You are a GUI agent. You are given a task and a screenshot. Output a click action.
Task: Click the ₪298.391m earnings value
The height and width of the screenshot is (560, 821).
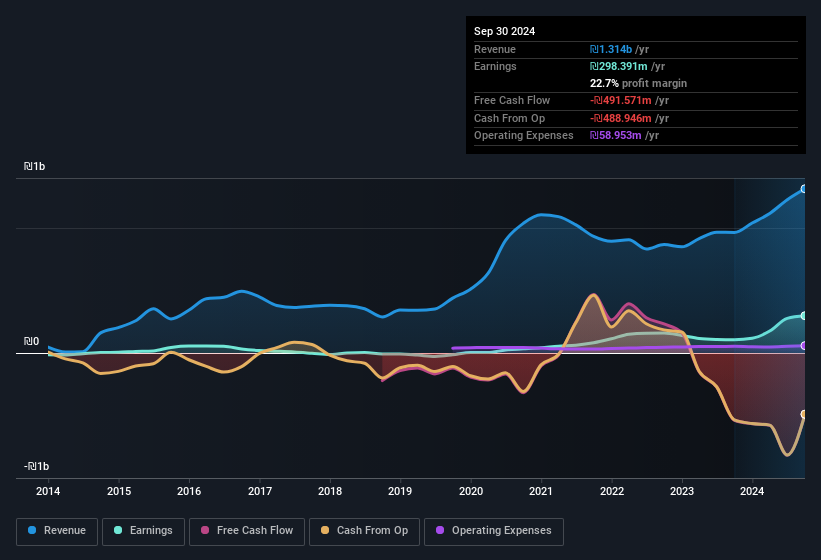[x=618, y=66]
